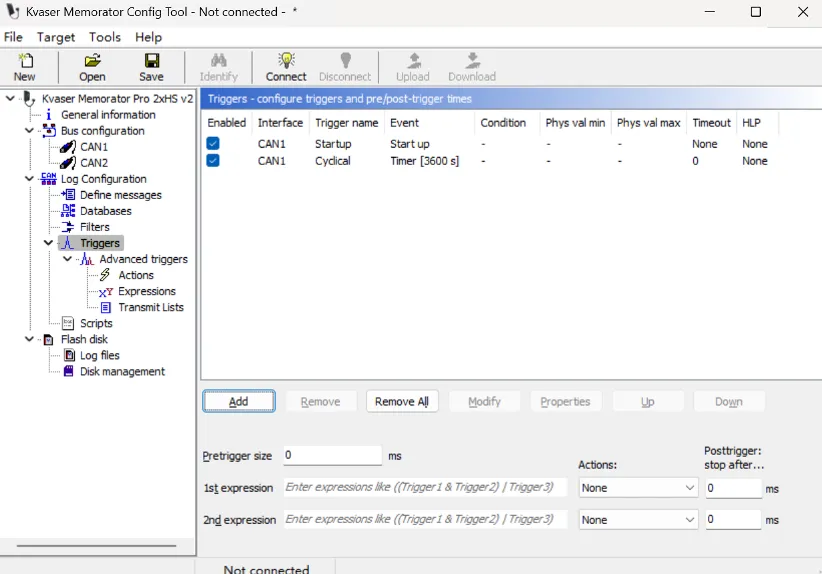822x574 pixels.
Task: Click the Actions lightning icon
Action: (105, 275)
